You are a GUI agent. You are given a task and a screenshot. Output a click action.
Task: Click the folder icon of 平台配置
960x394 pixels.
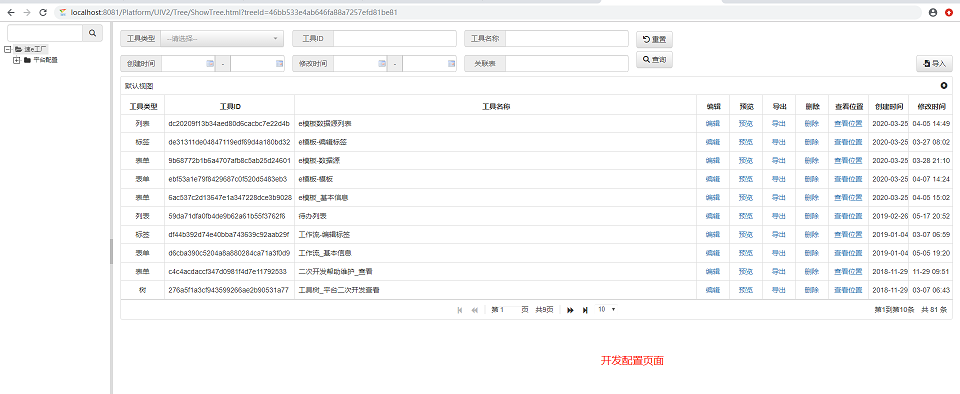(28, 60)
